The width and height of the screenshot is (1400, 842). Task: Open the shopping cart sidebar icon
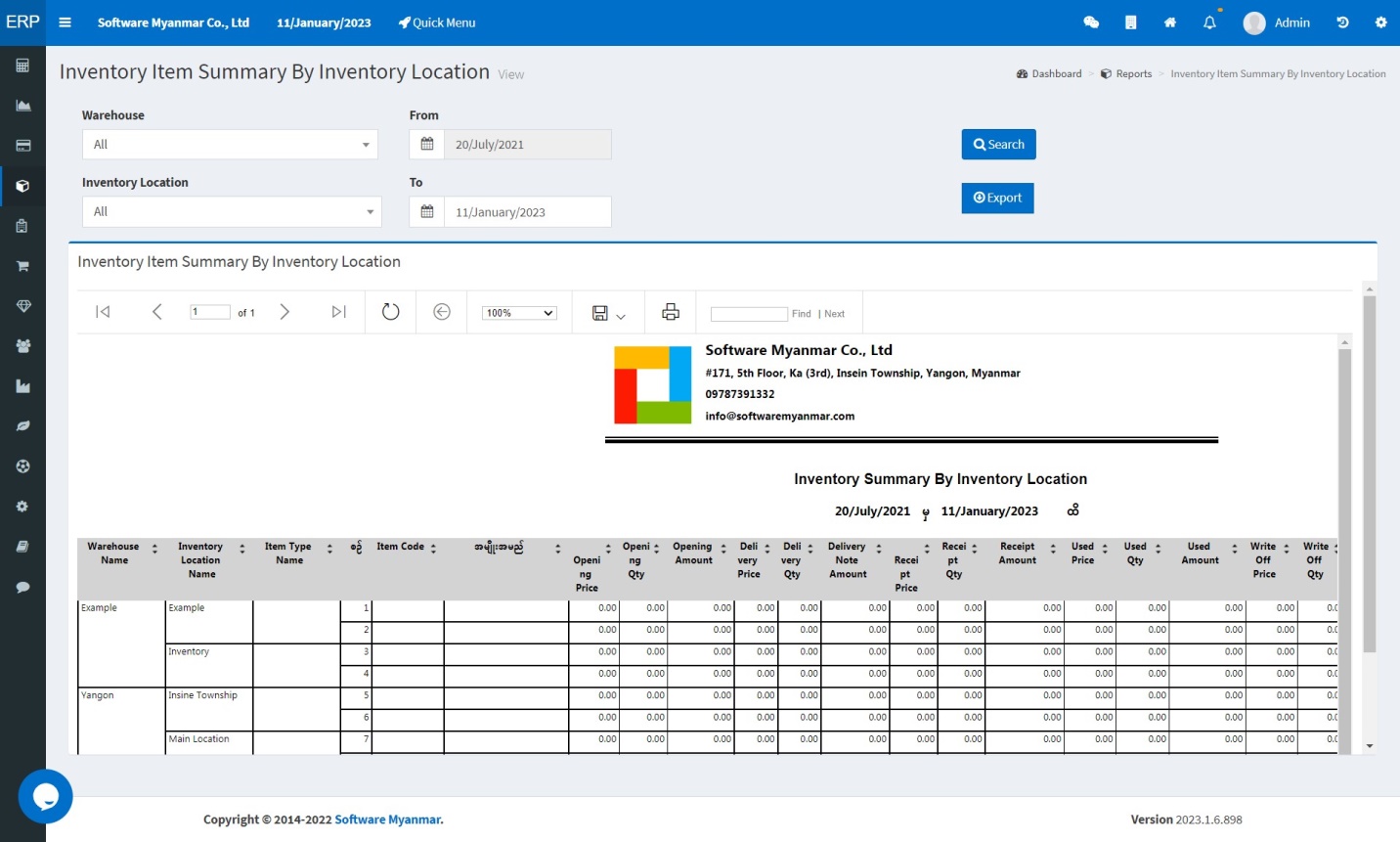click(x=22, y=266)
